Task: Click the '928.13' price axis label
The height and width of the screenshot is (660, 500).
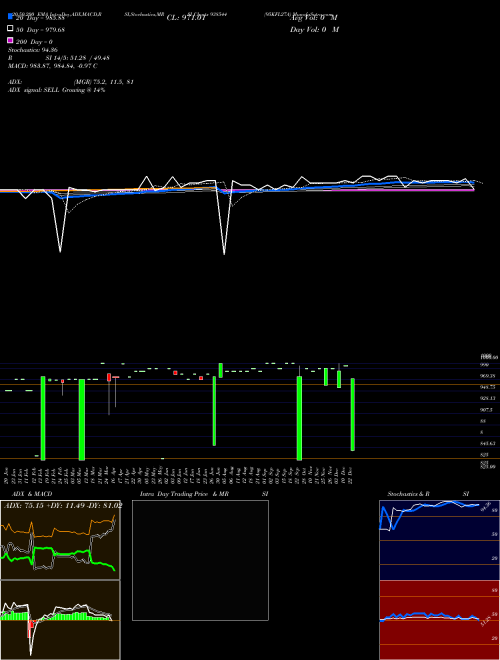Action: 487,398
